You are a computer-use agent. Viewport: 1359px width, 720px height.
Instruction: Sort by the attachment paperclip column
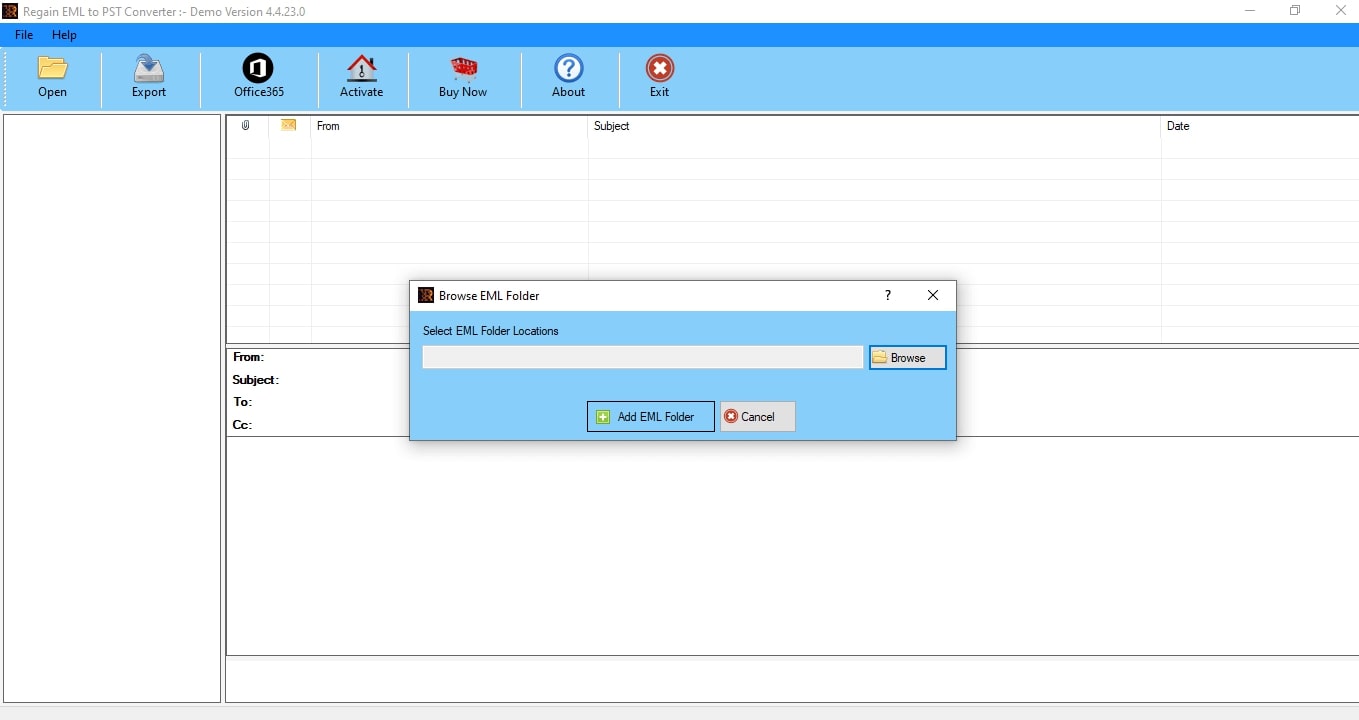[x=246, y=126]
